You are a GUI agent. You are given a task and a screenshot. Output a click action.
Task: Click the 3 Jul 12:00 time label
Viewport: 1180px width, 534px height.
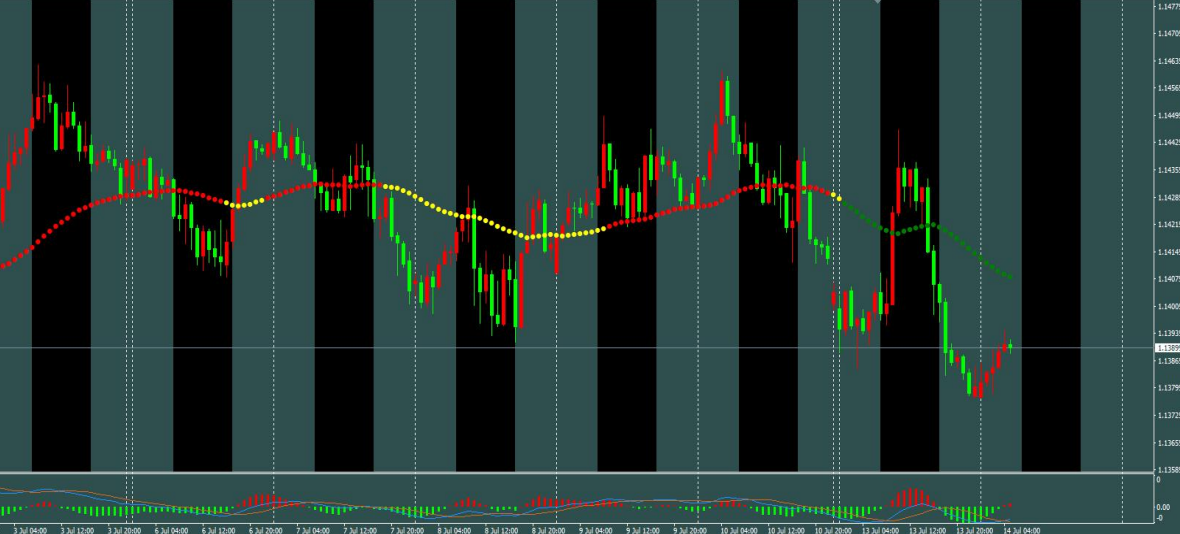click(x=77, y=530)
